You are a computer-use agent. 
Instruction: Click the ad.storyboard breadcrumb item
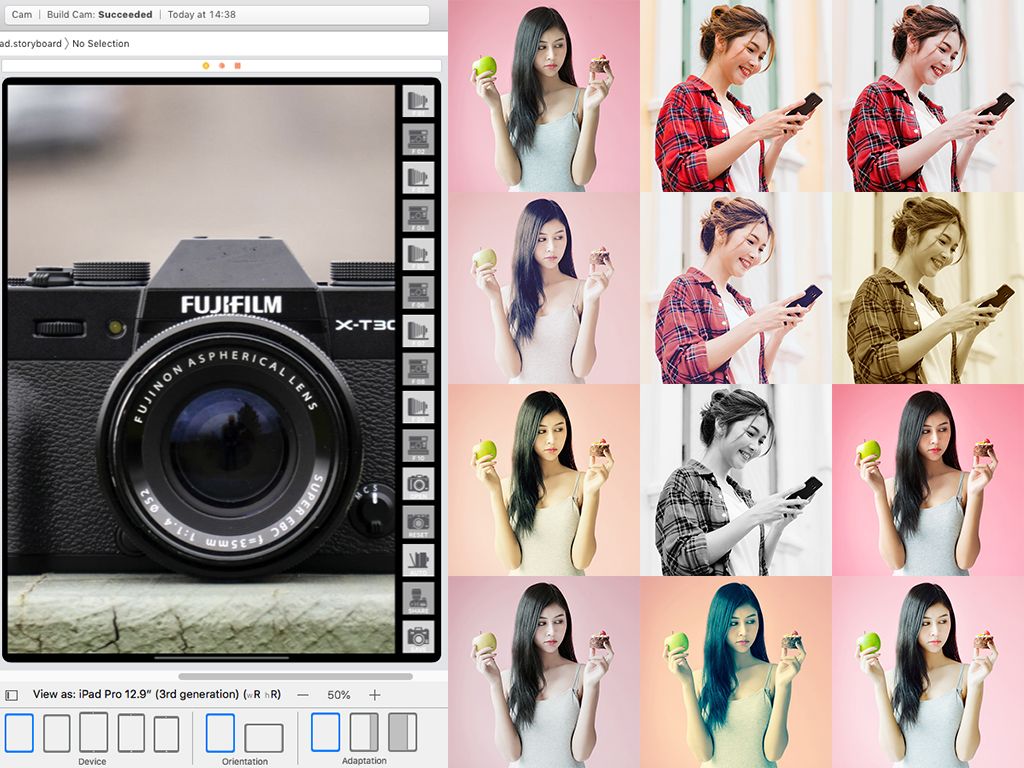pos(31,44)
